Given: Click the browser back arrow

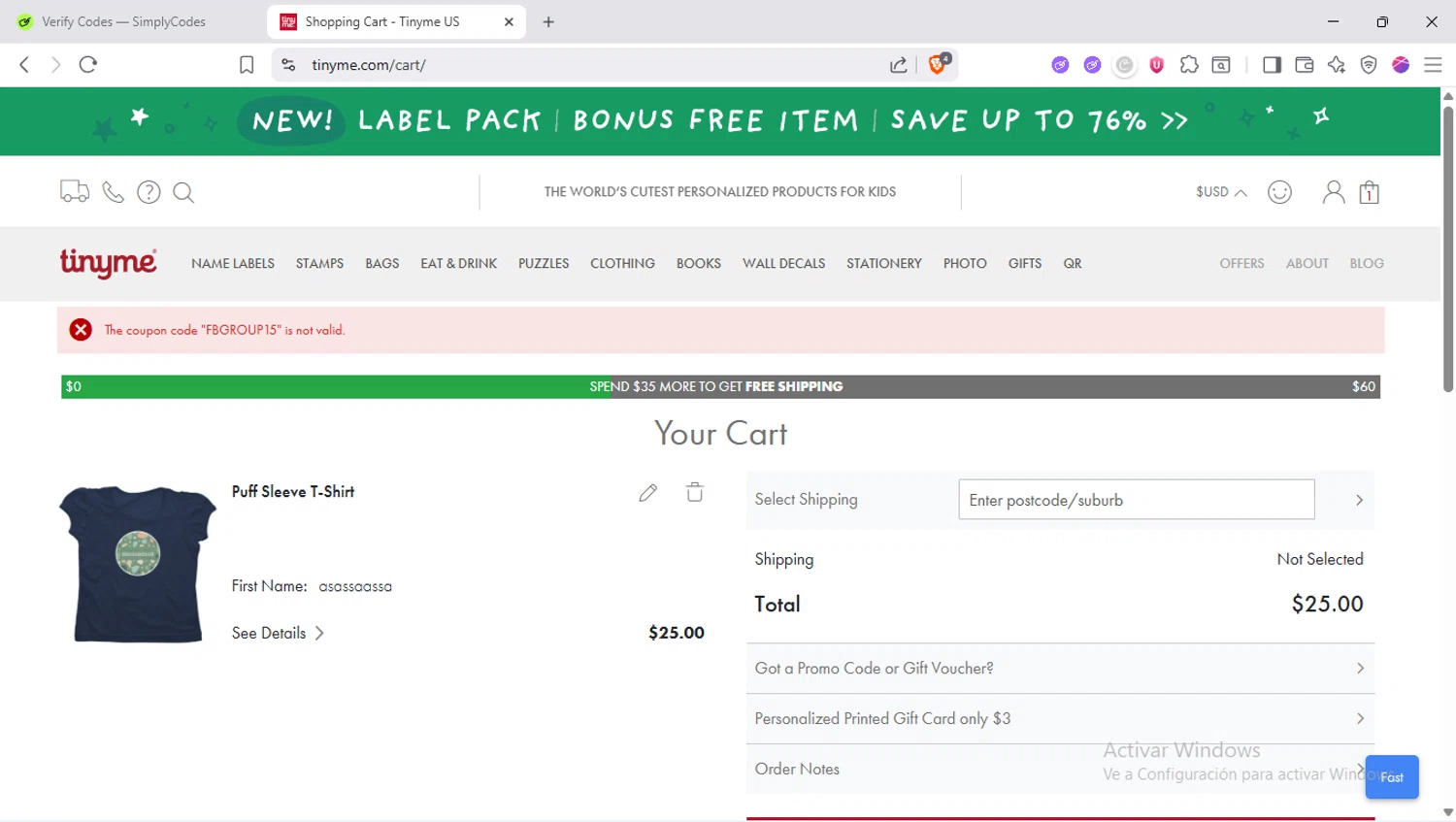Looking at the screenshot, I should [24, 65].
